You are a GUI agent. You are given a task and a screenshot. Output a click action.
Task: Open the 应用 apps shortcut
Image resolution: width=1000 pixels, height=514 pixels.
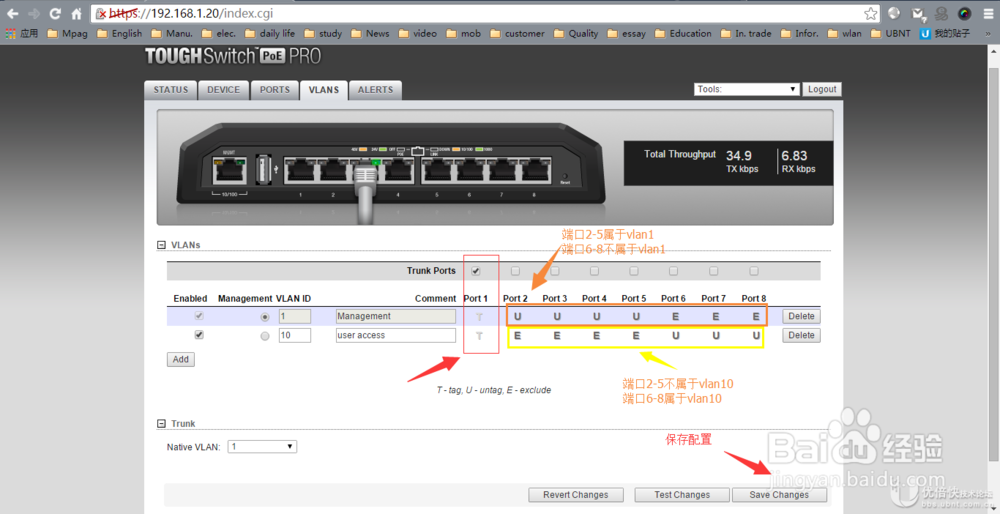22,33
